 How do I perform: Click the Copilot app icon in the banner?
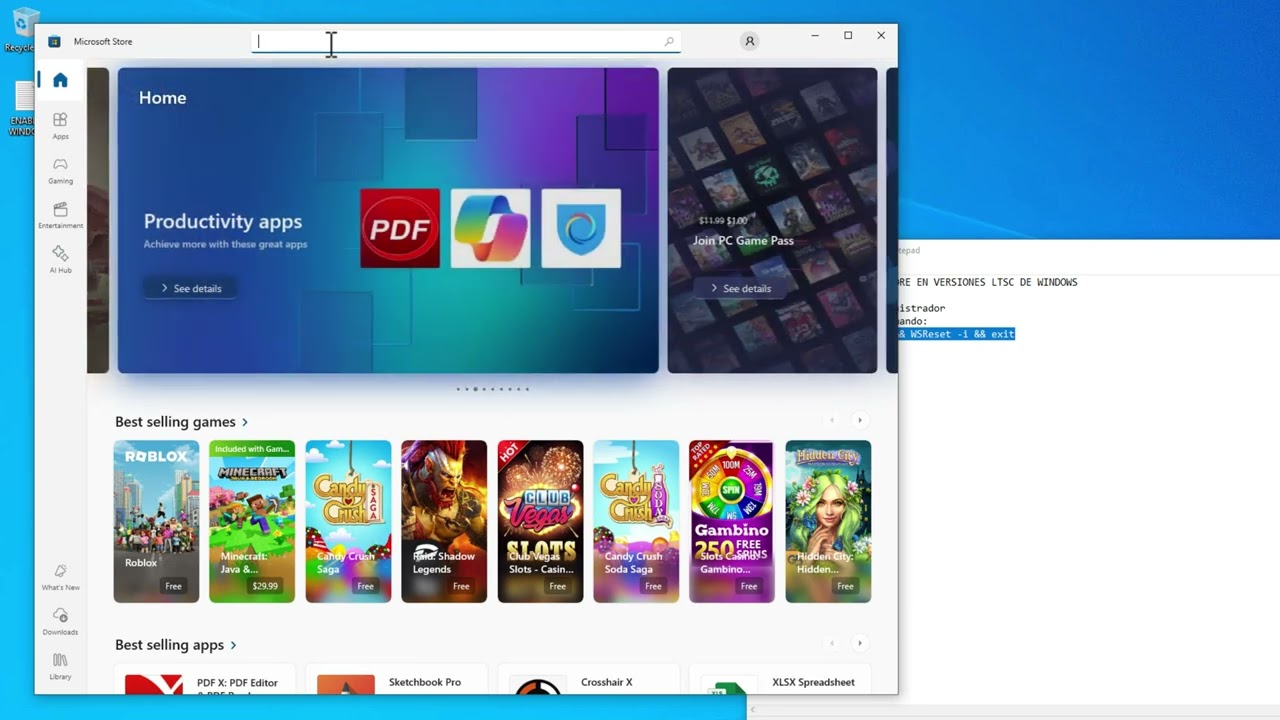[490, 228]
